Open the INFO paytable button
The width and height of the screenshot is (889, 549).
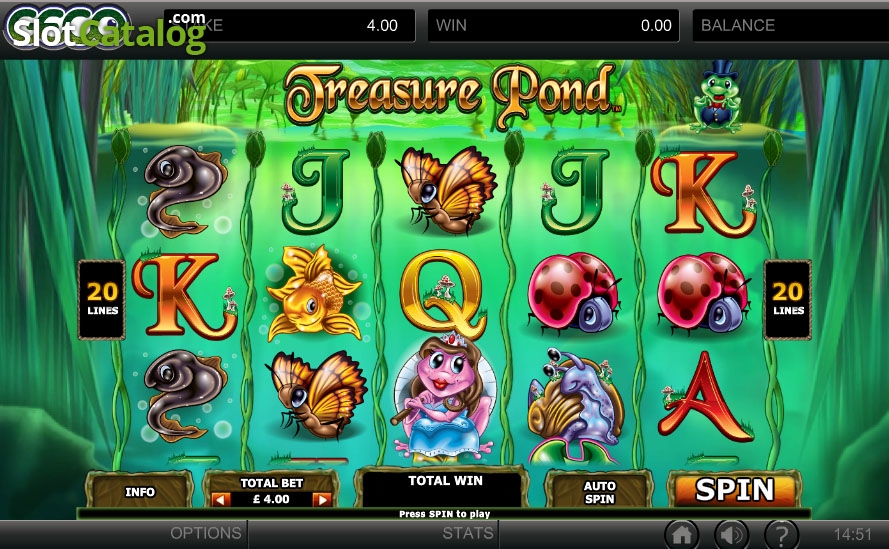[x=139, y=491]
